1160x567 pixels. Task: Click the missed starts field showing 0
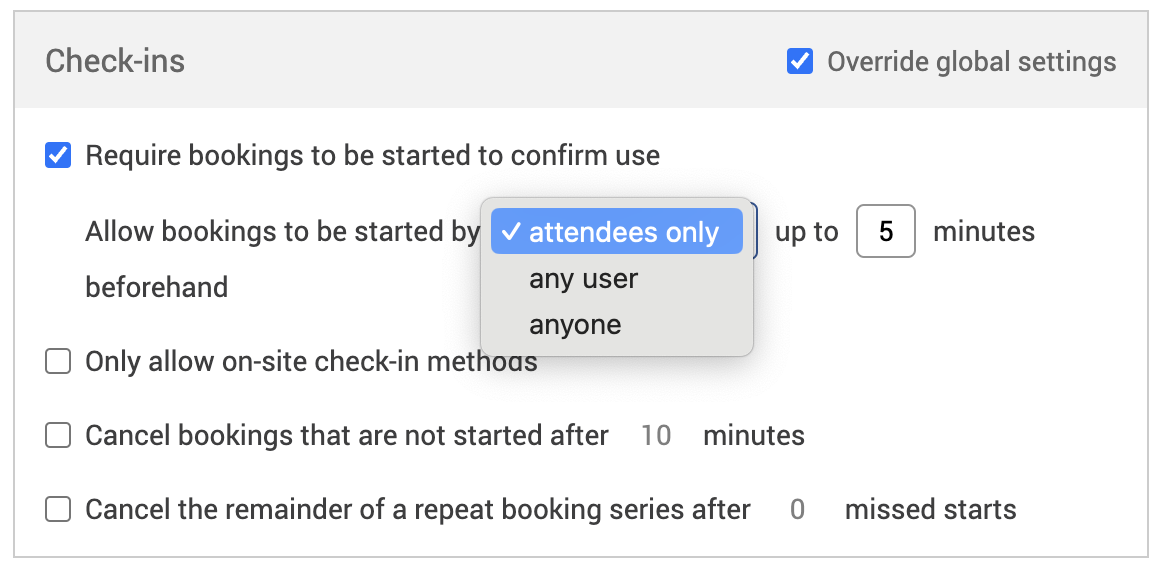797,510
